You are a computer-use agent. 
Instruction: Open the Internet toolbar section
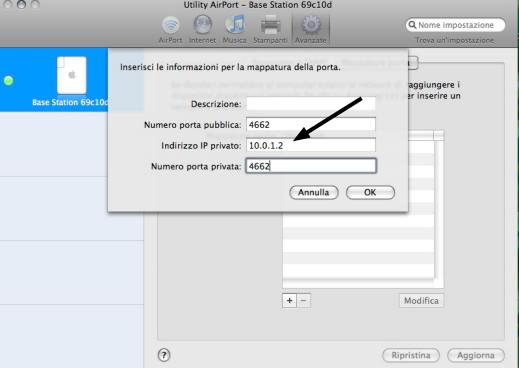[x=202, y=30]
